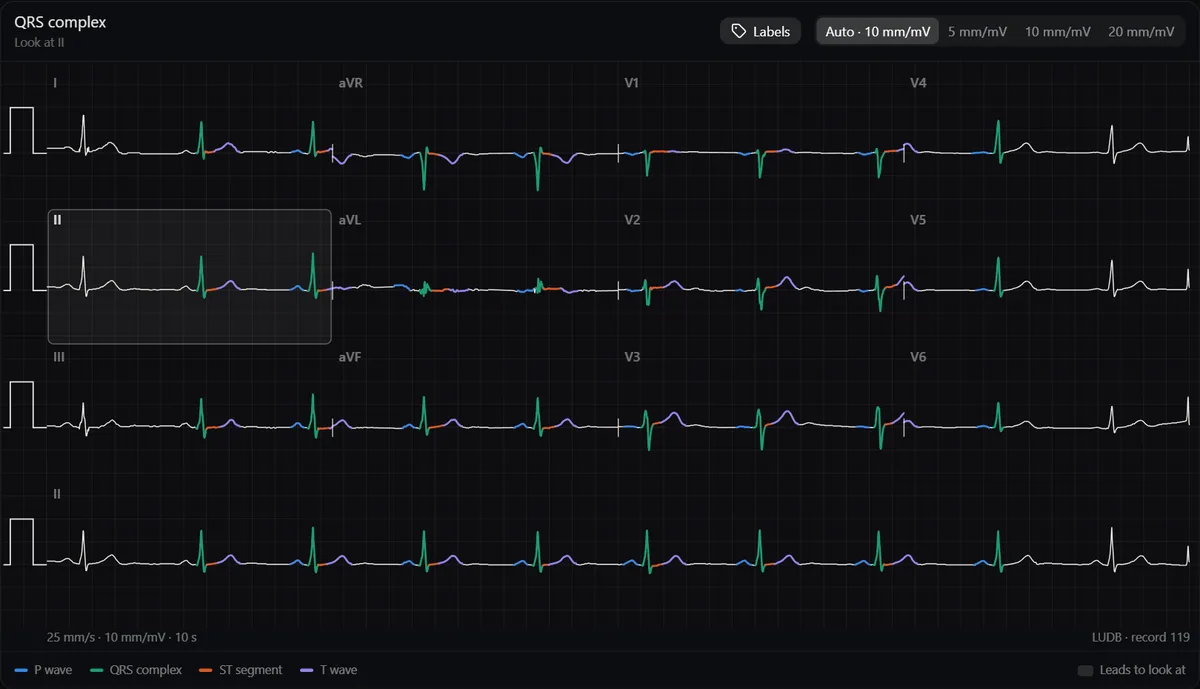Toggle the Labels button

[x=760, y=31]
